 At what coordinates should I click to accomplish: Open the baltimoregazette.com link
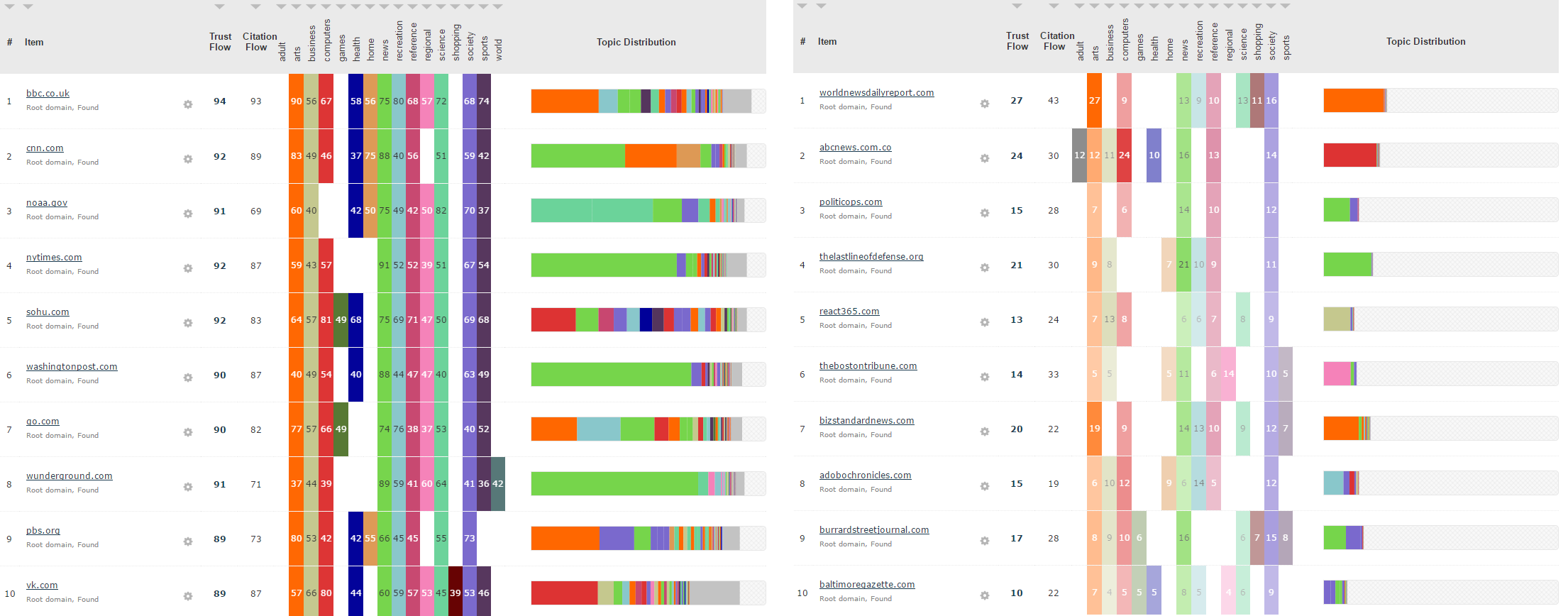point(867,585)
